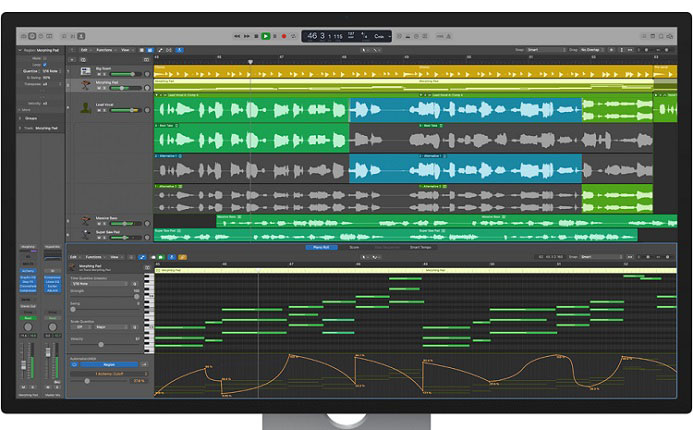
Task: Mute the Big Room track
Action: (99, 74)
